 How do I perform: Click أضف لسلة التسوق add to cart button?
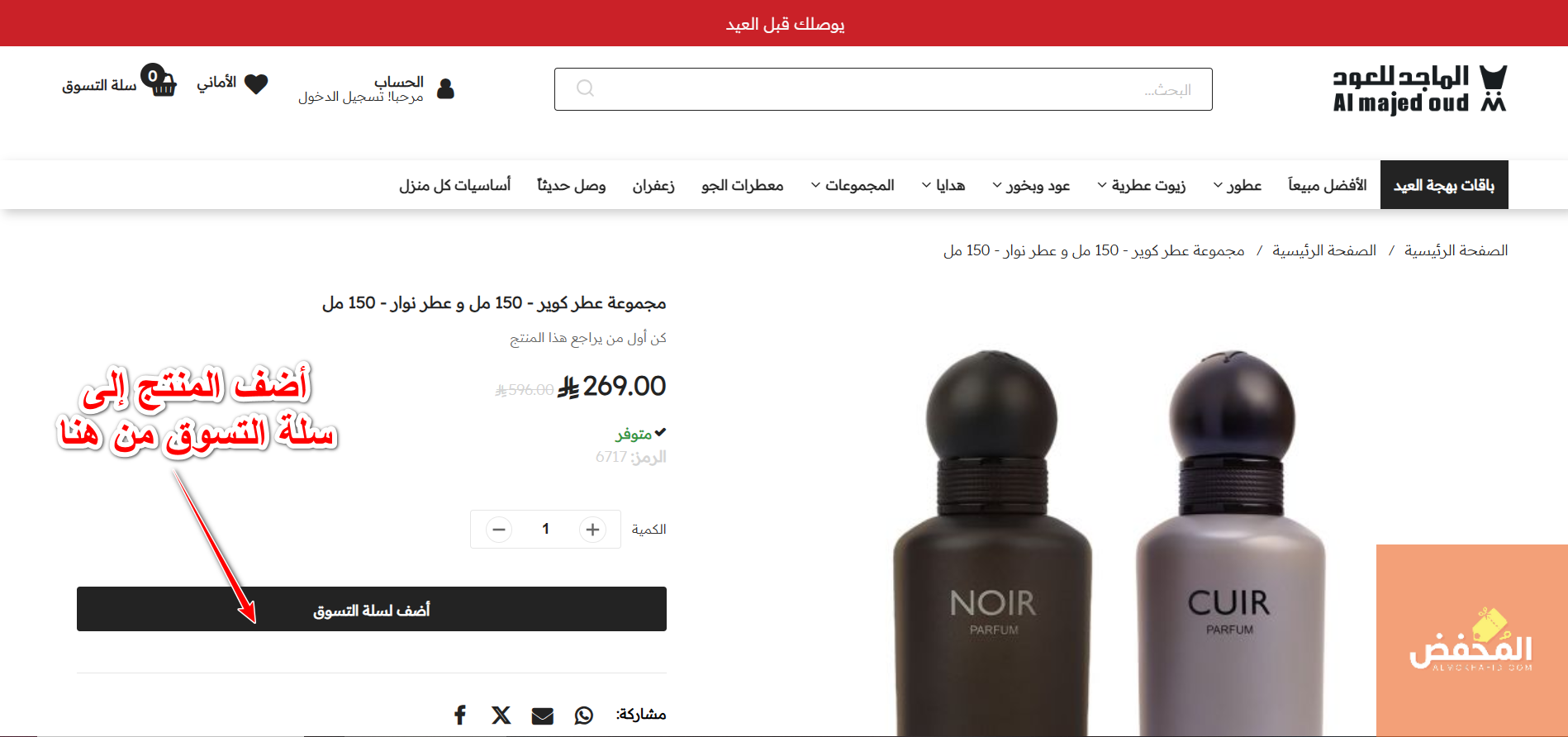(372, 609)
